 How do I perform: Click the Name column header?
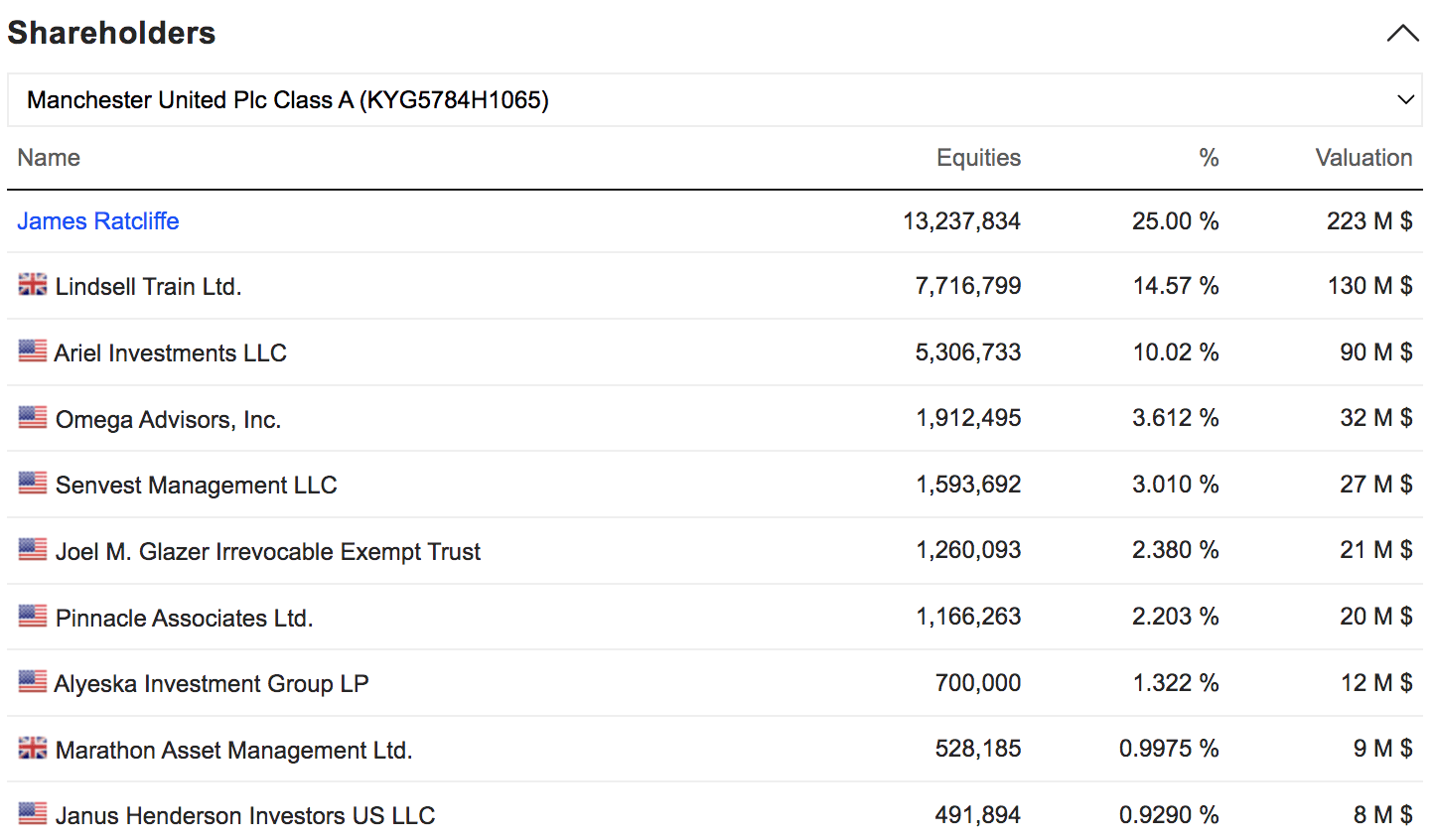49,158
